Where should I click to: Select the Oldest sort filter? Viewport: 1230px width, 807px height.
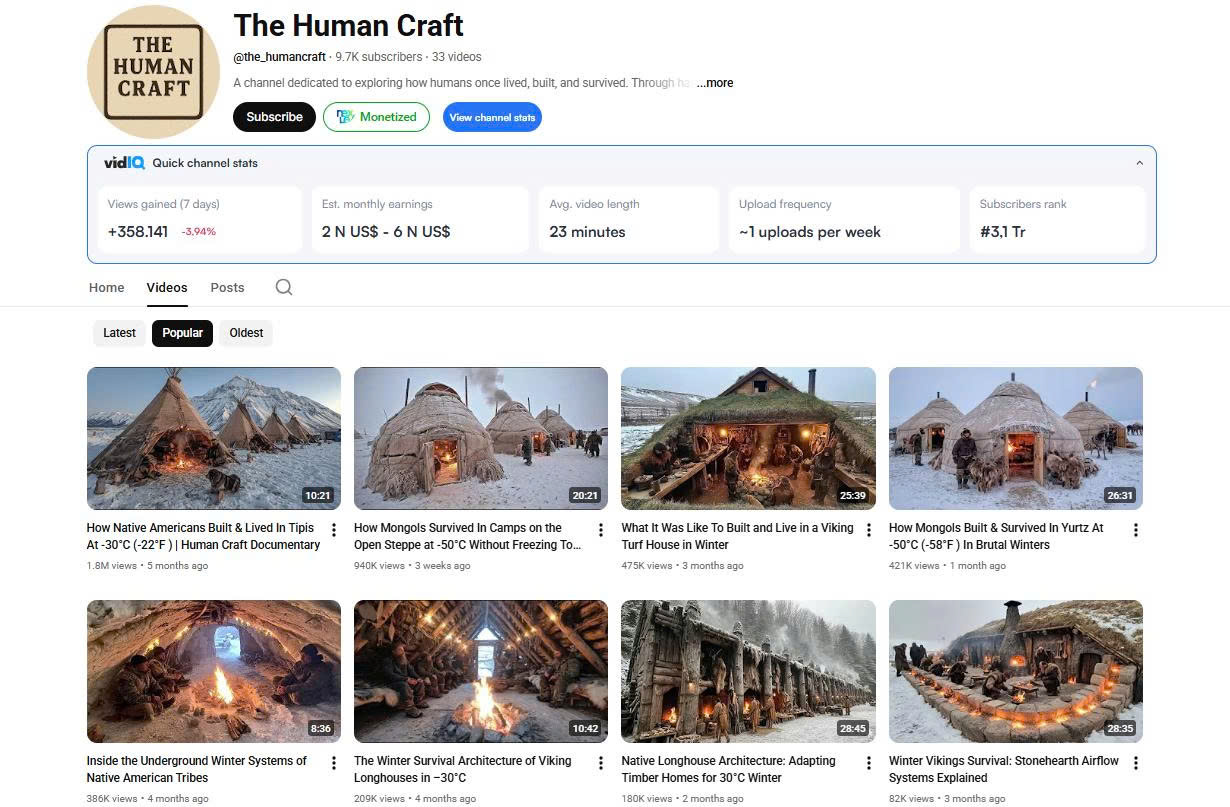pyautogui.click(x=246, y=333)
